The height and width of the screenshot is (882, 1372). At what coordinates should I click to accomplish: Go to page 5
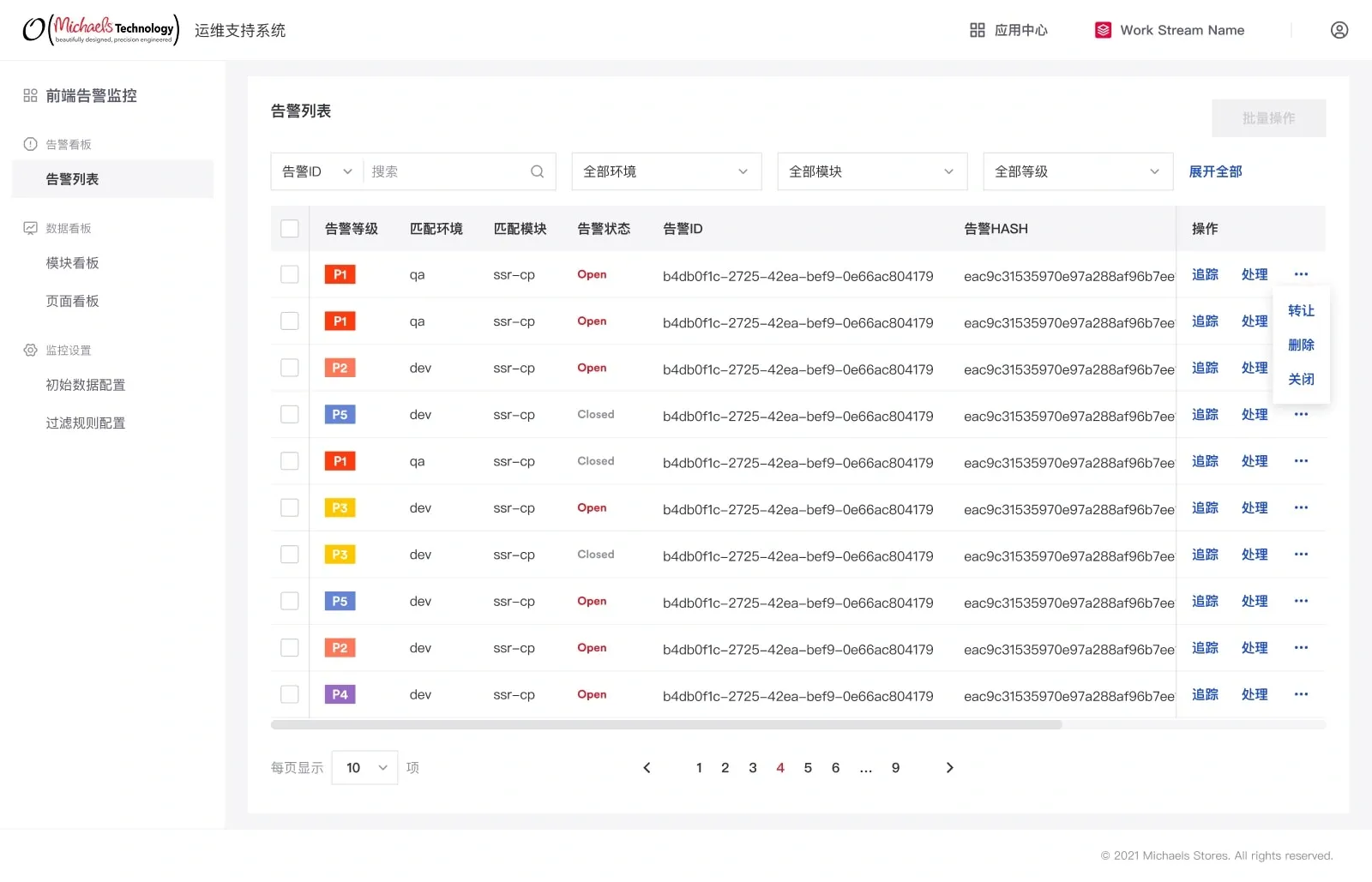click(x=808, y=768)
